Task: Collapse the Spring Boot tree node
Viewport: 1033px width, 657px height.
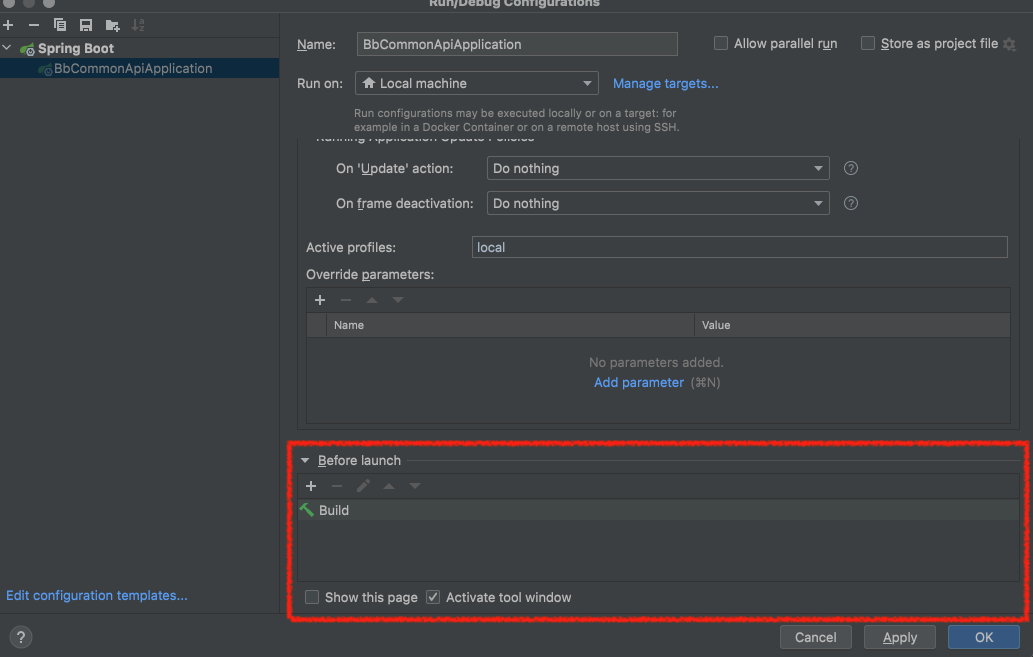Action: (x=7, y=48)
